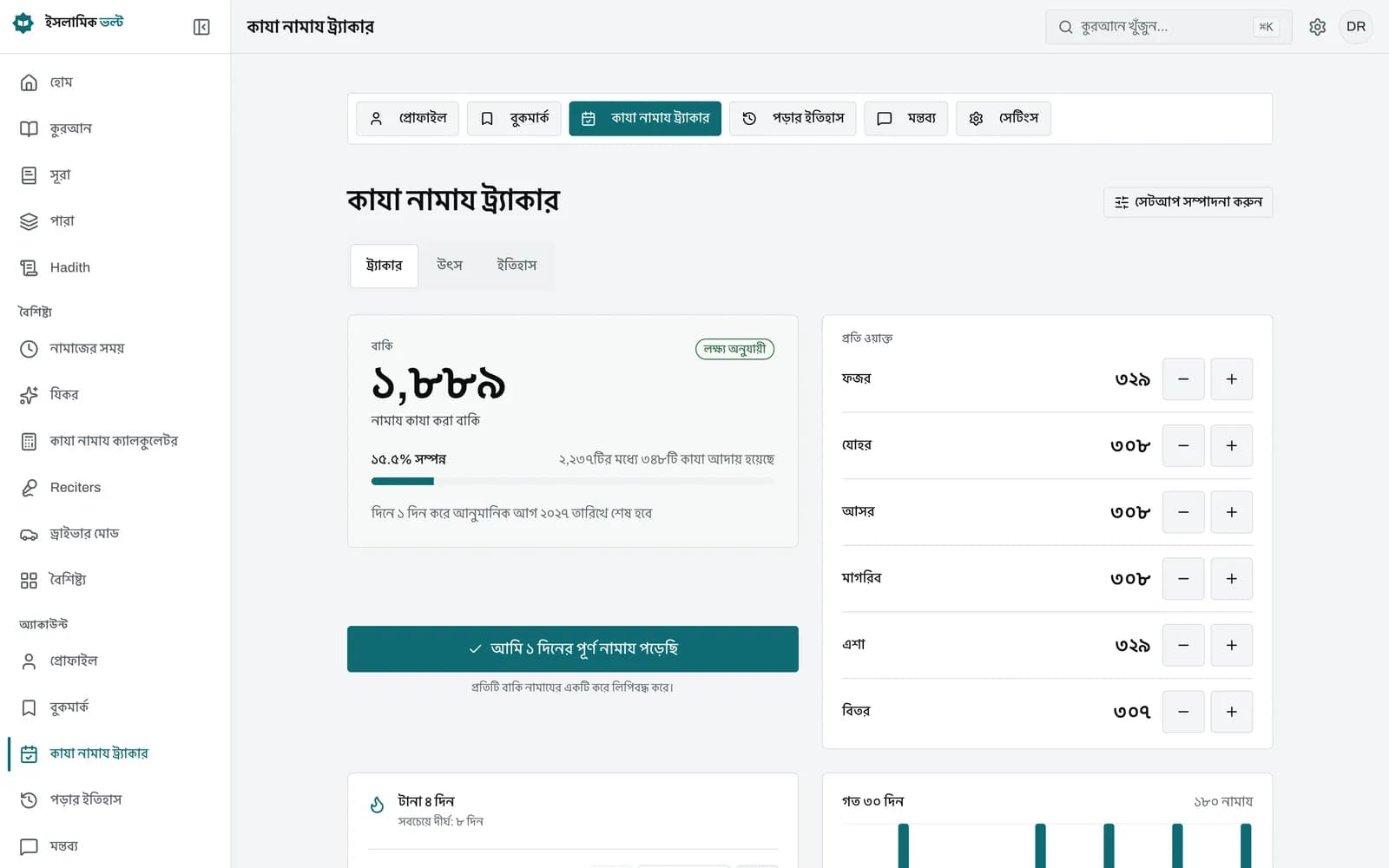Decrease the বিতর count with the minus button
This screenshot has width=1389, height=868.
(x=1183, y=712)
